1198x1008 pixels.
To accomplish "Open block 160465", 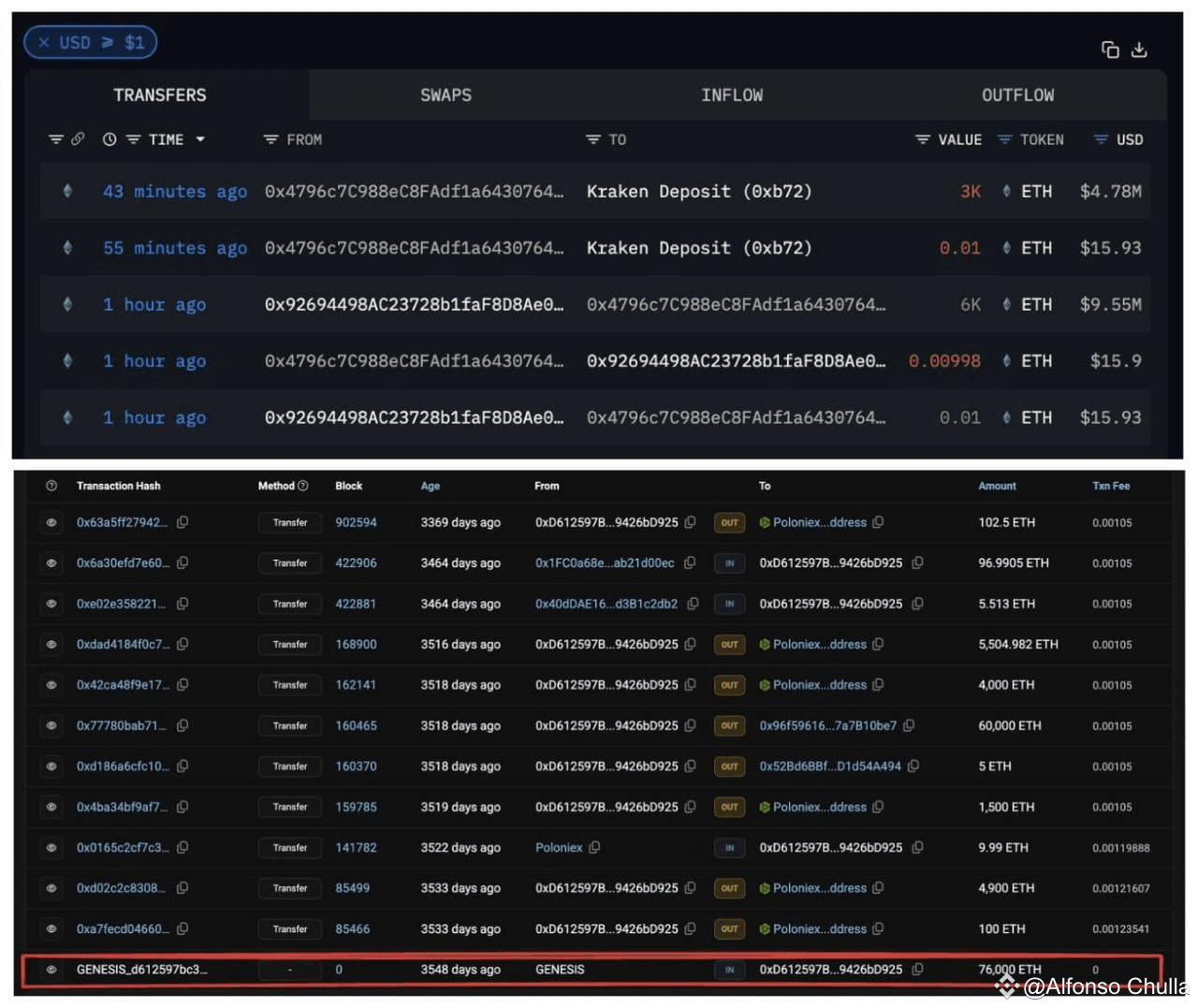I will [x=356, y=725].
